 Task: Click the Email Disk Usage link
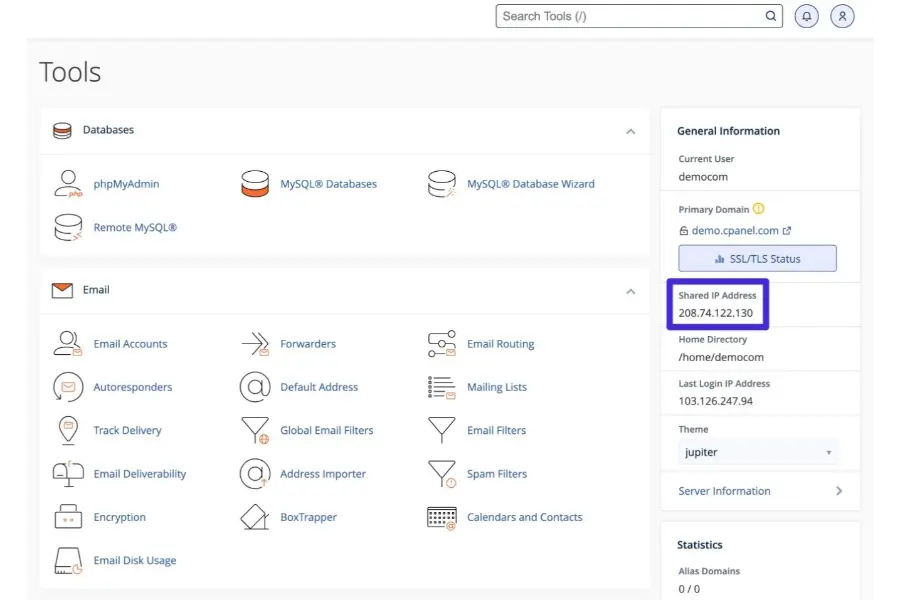(x=135, y=560)
